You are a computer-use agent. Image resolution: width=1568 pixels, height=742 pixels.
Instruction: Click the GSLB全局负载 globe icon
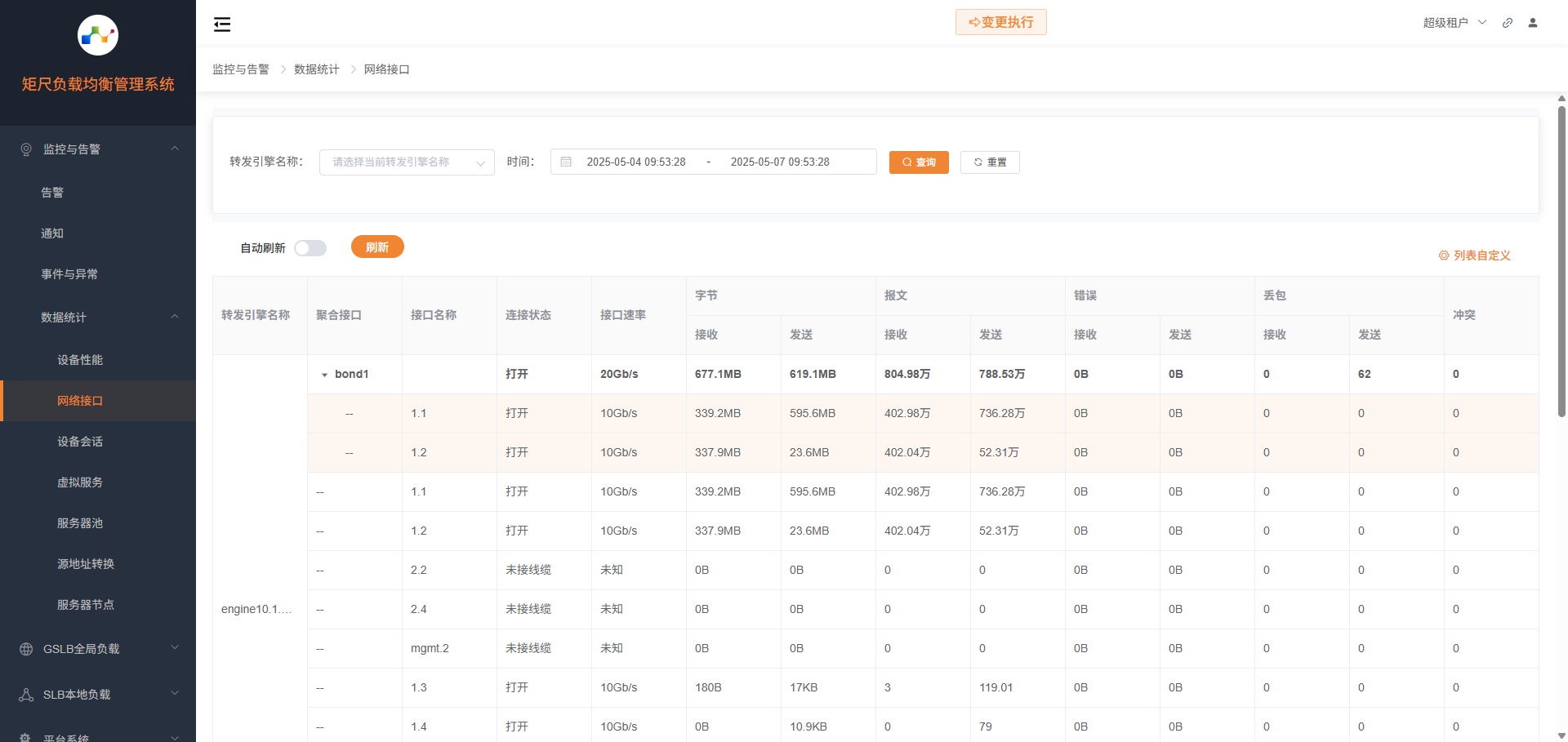tap(26, 649)
